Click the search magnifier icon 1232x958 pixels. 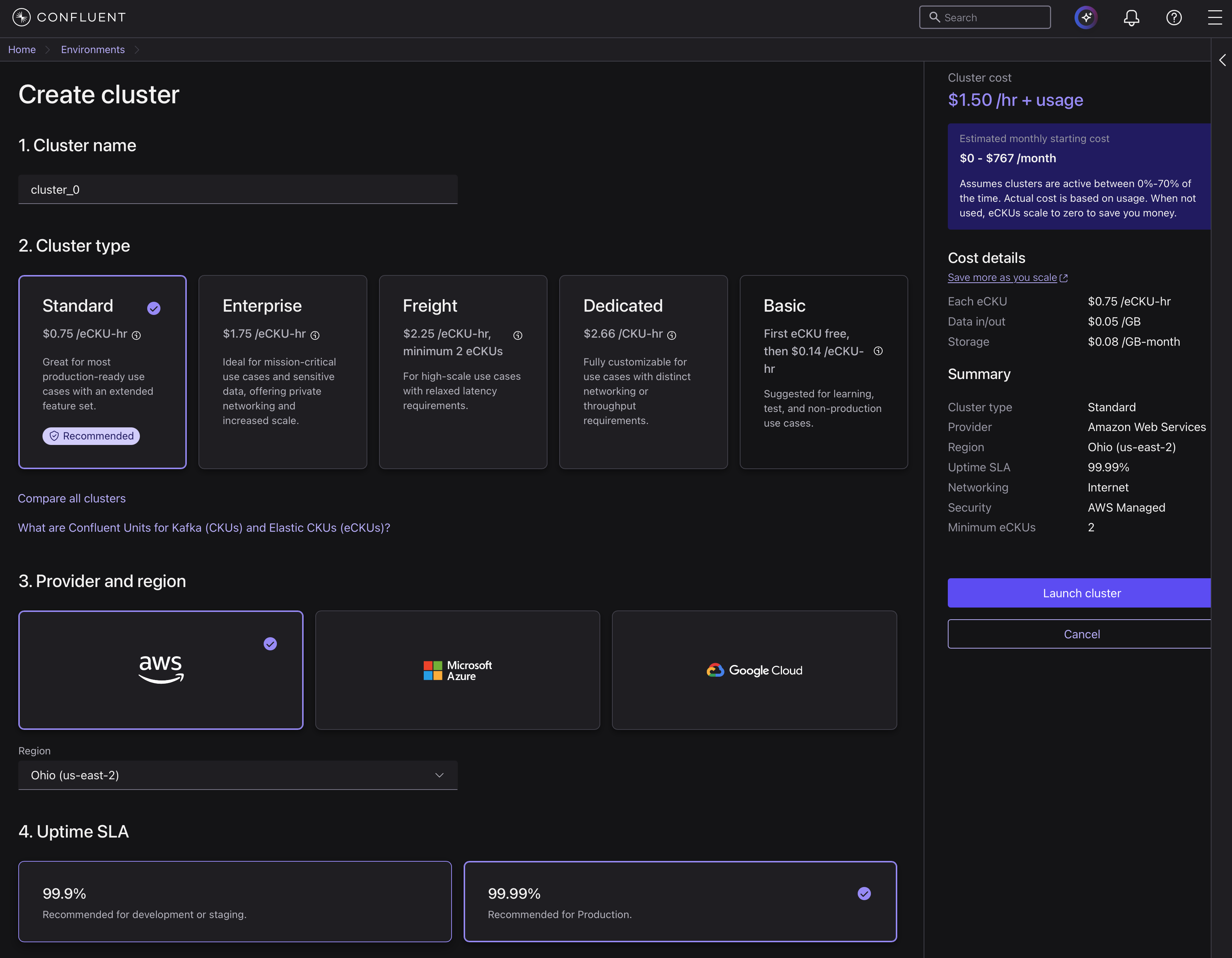tap(934, 18)
